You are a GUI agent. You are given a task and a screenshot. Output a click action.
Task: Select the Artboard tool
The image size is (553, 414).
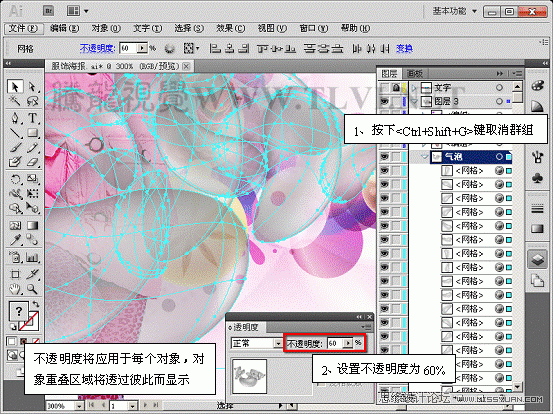point(14,274)
